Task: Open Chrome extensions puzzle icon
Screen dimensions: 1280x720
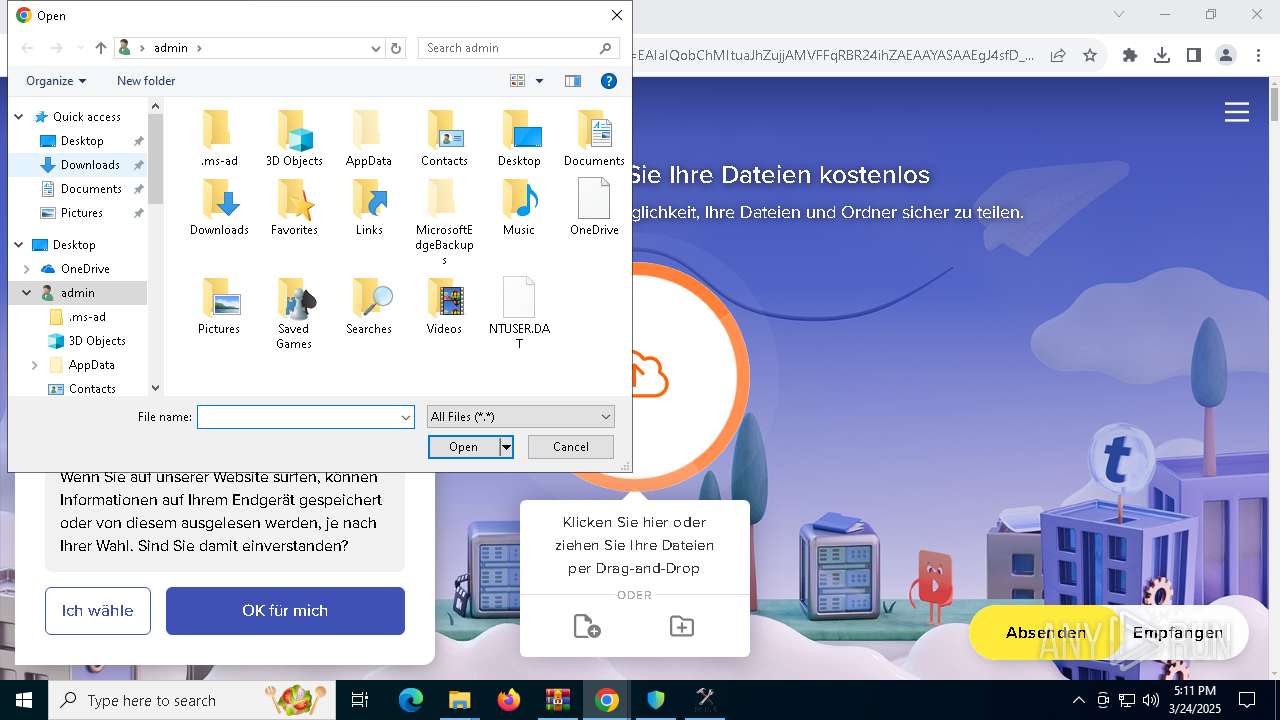Action: 1130,56
